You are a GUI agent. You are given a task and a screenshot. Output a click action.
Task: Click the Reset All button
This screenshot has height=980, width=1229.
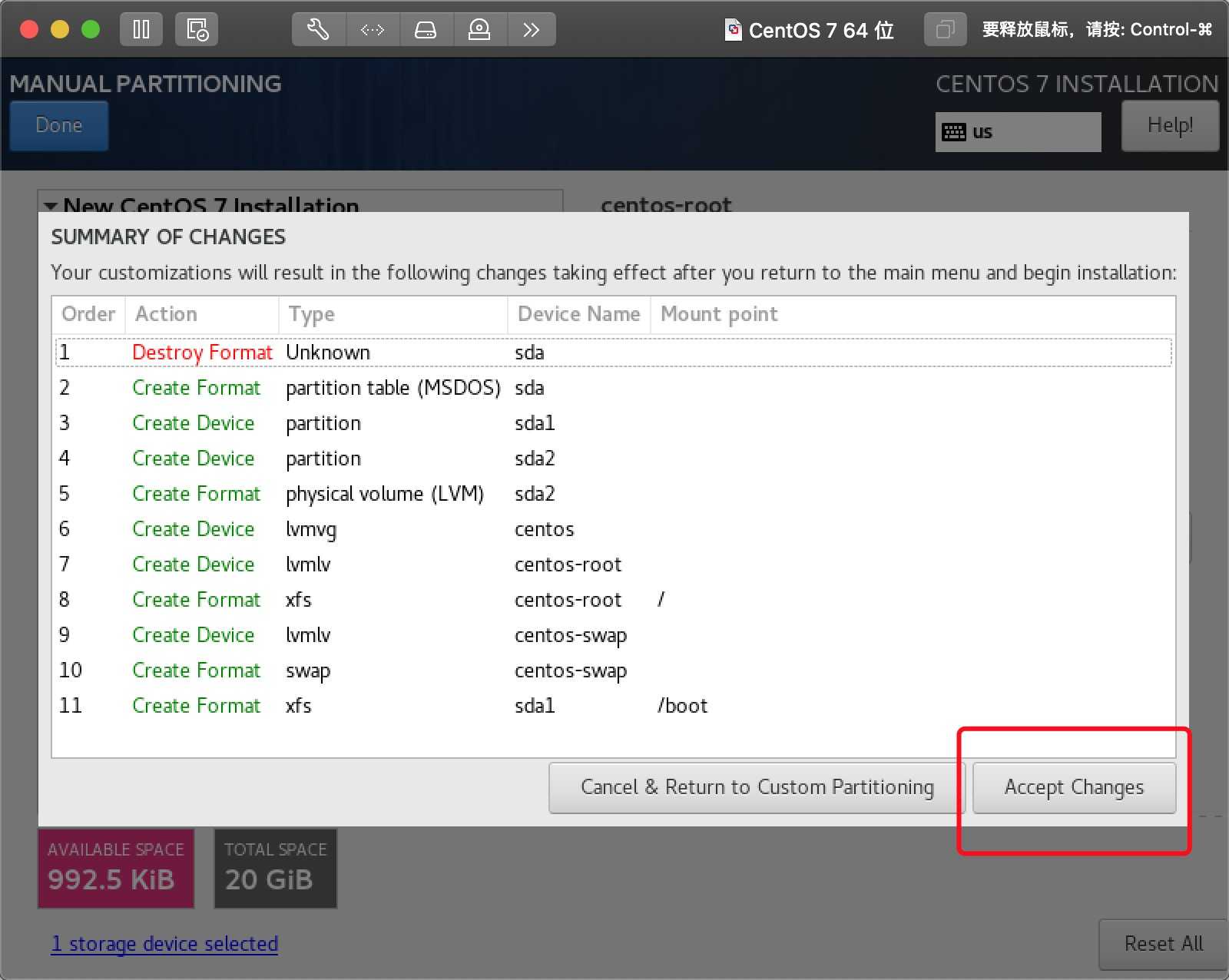tap(1163, 944)
